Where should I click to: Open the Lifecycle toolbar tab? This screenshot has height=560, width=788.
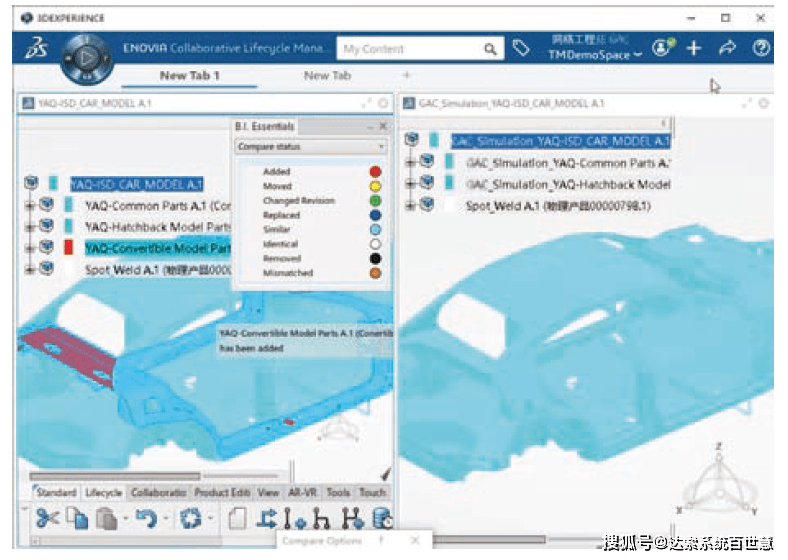[104, 492]
